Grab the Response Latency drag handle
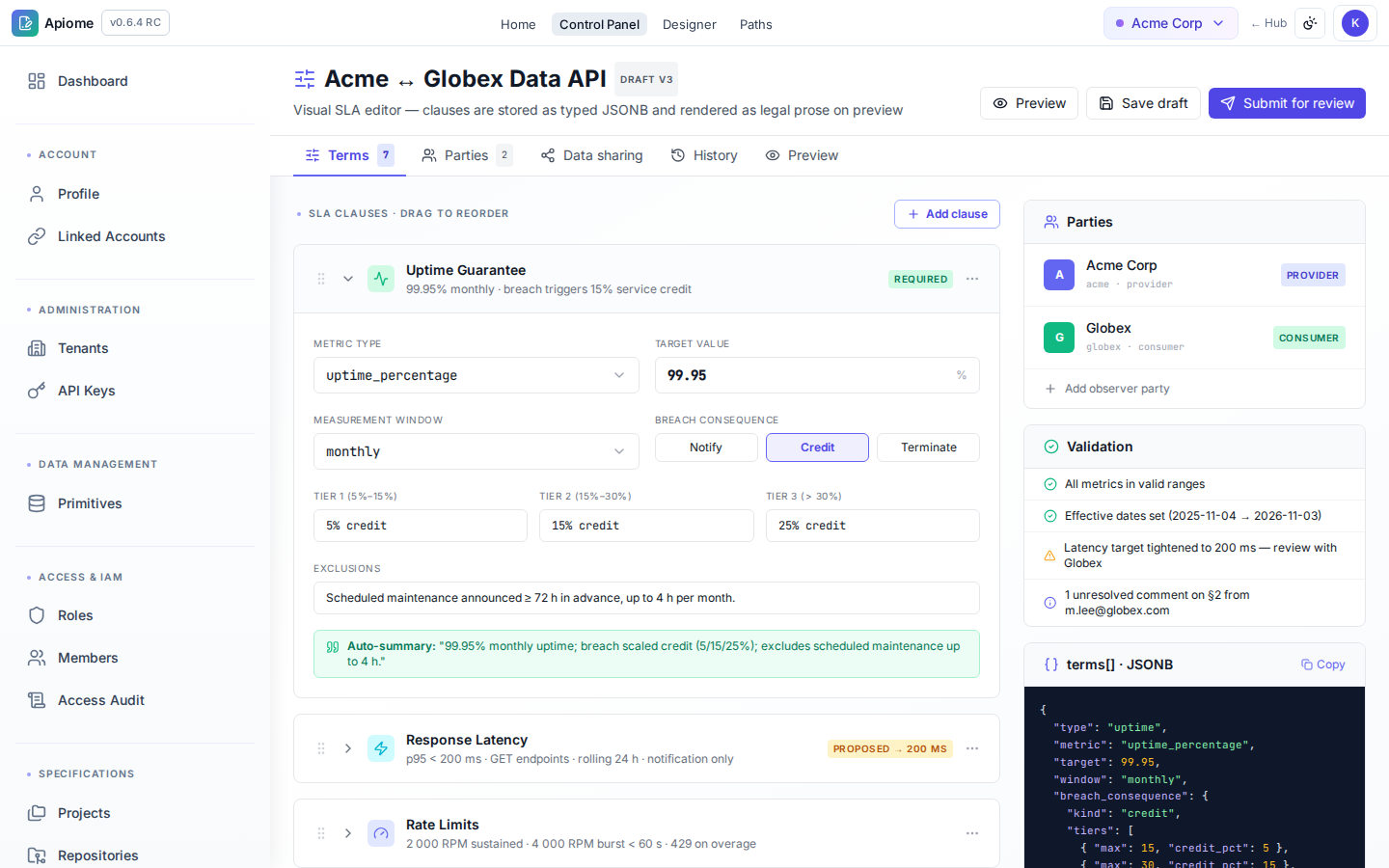 point(321,748)
